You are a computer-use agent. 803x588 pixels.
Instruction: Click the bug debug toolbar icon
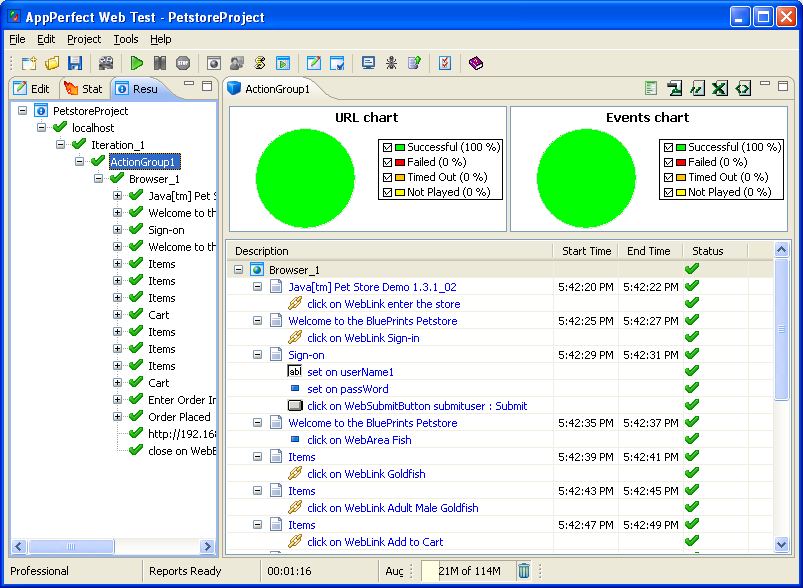392,63
